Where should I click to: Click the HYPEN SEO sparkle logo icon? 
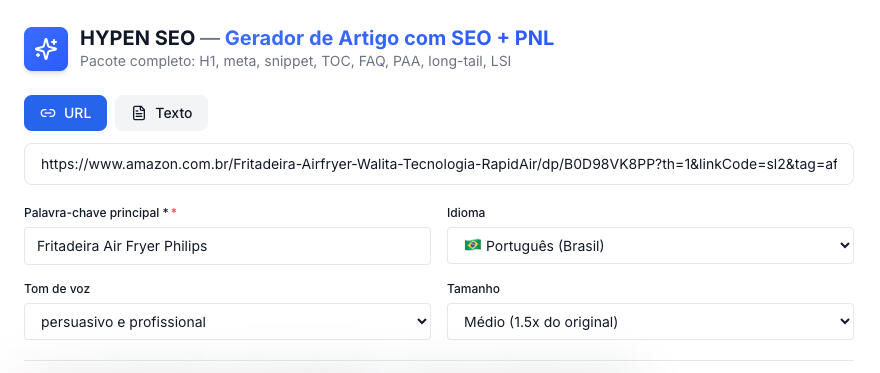(46, 49)
